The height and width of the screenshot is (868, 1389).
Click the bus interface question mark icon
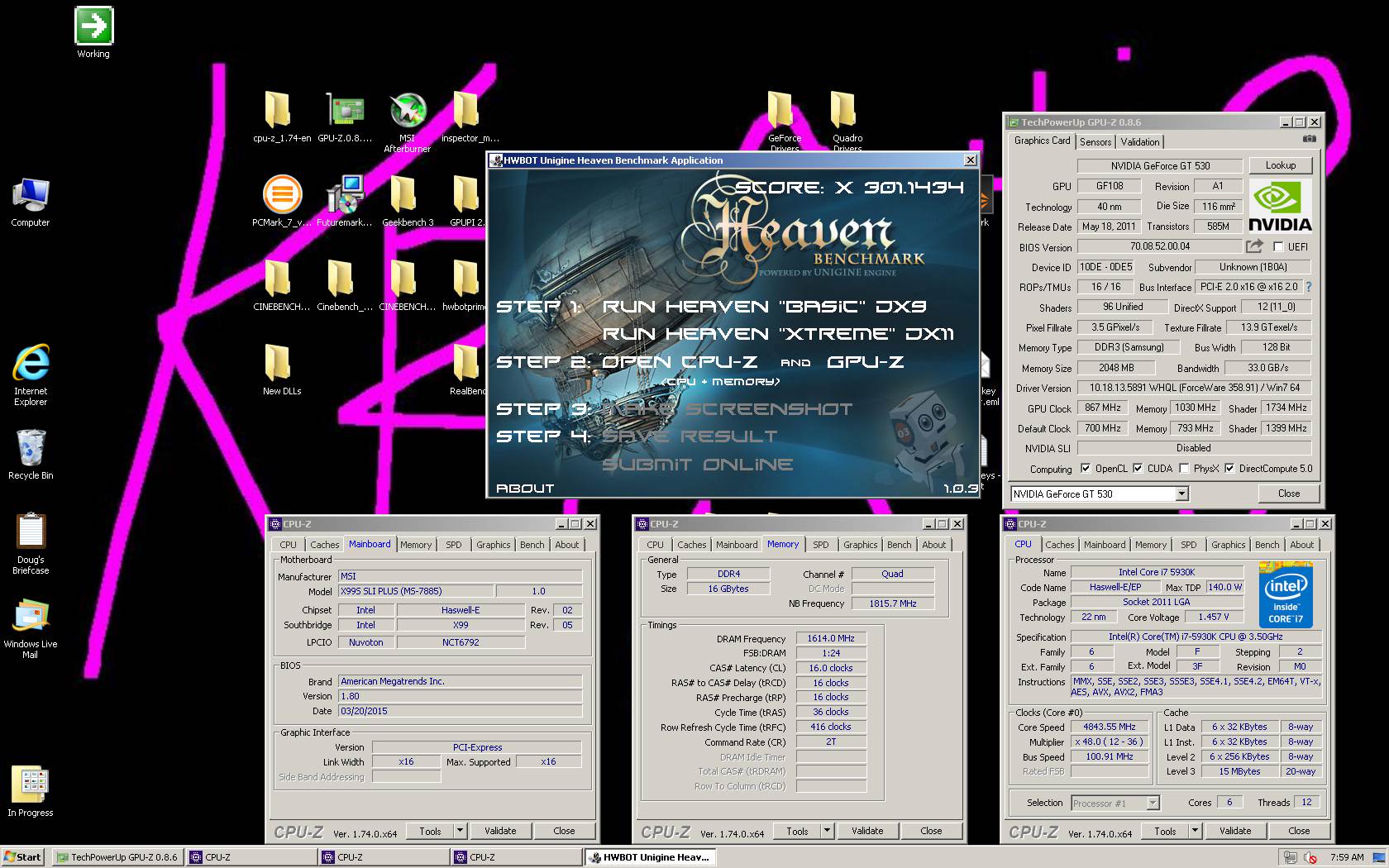coord(1308,287)
